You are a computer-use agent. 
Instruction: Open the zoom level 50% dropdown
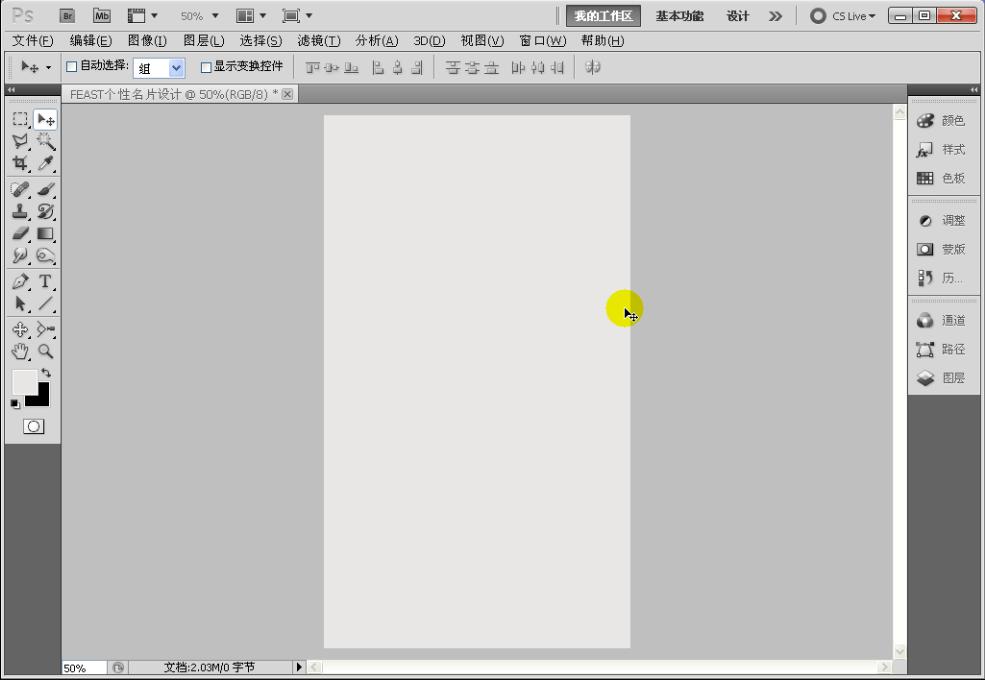(198, 15)
